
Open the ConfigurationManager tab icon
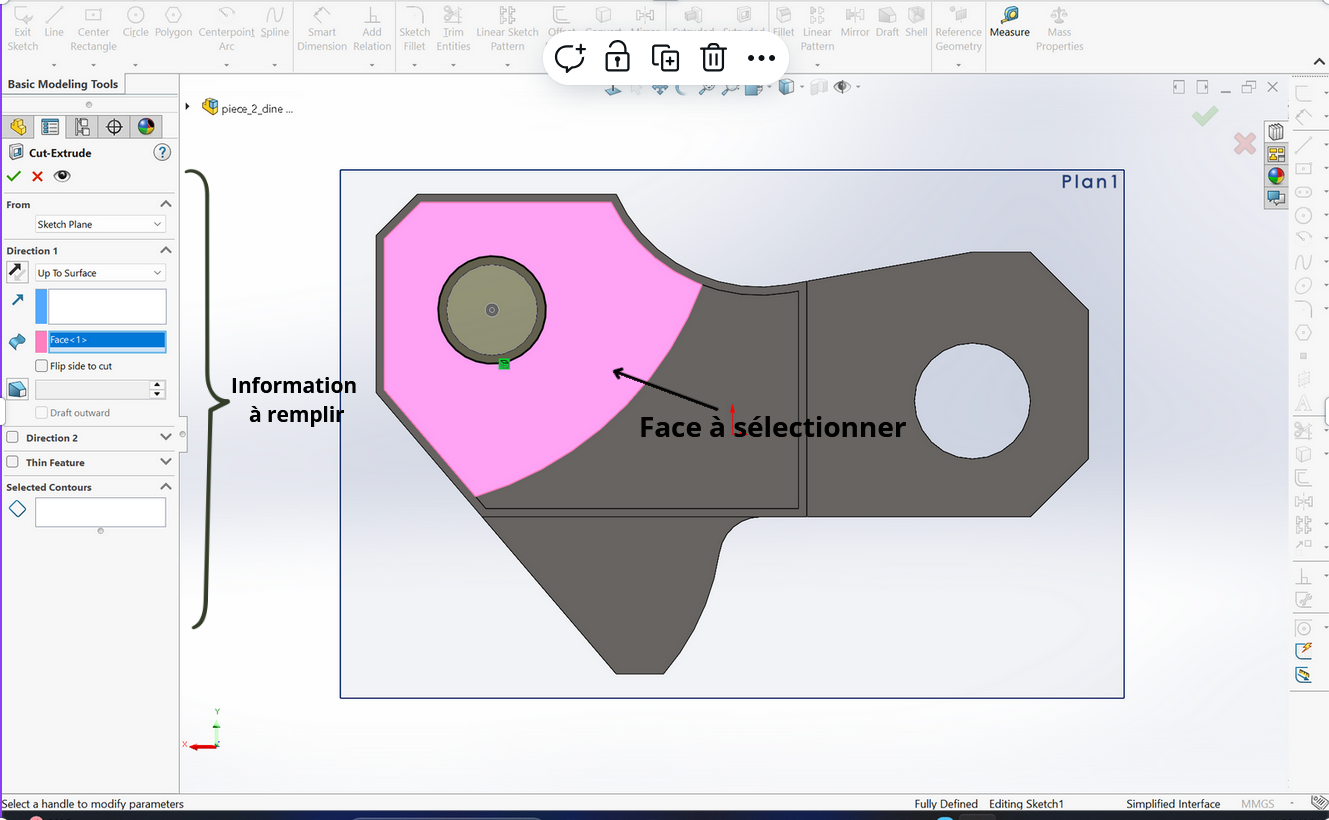coord(82,127)
